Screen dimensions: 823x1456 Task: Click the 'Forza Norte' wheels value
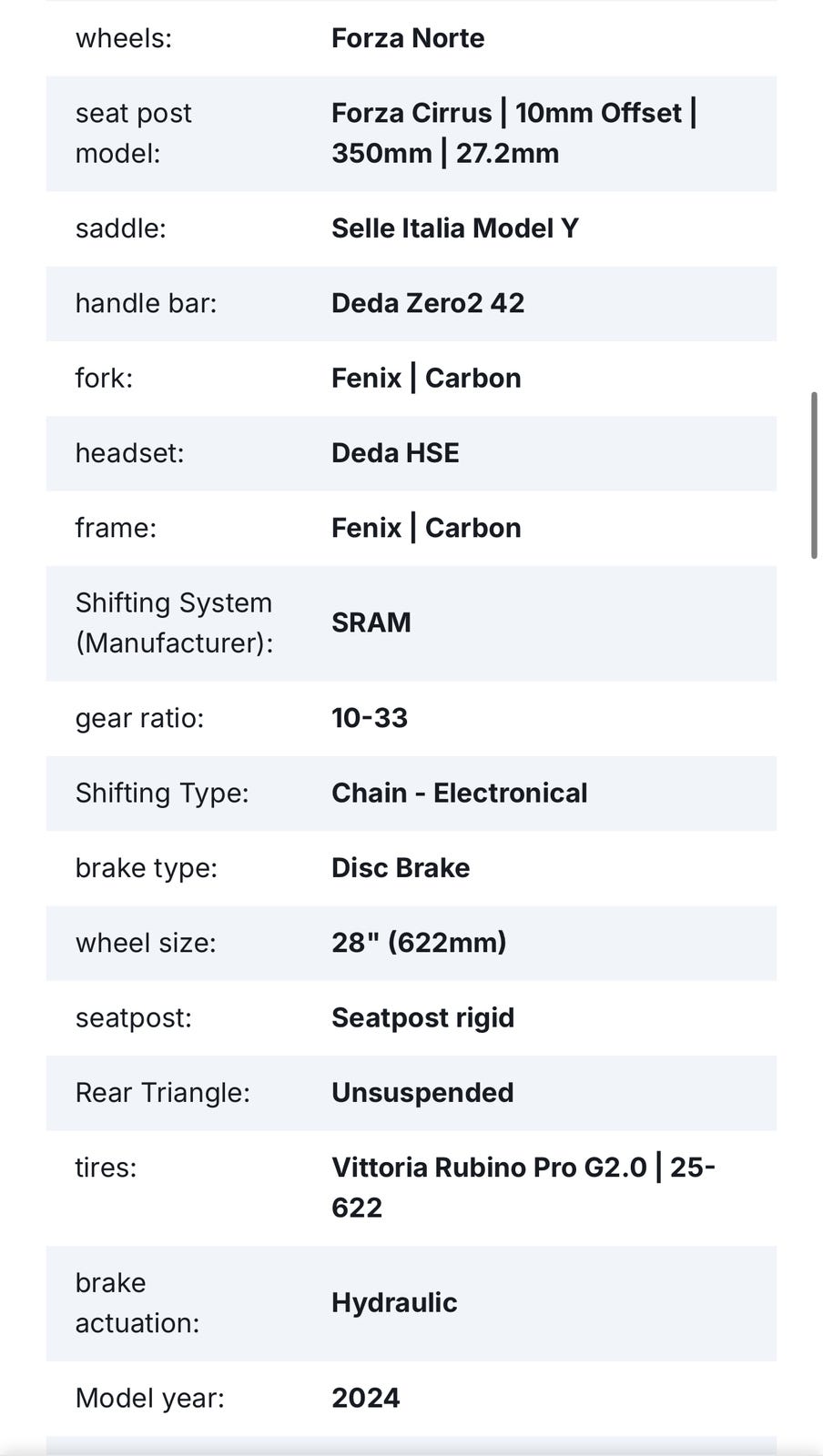pos(407,38)
